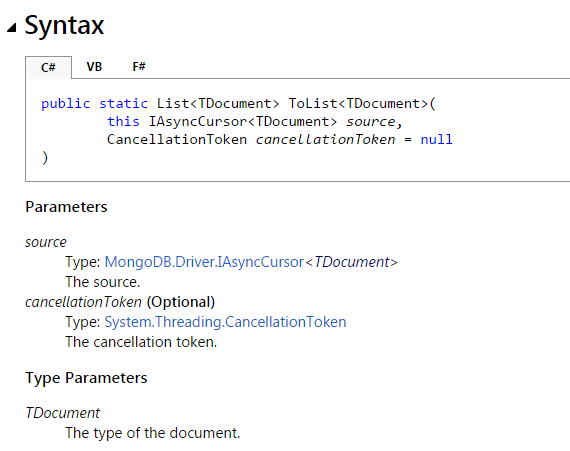This screenshot has width=570, height=451.
Task: Click the Type Parameters subheading
Action: pyautogui.click(x=86, y=378)
